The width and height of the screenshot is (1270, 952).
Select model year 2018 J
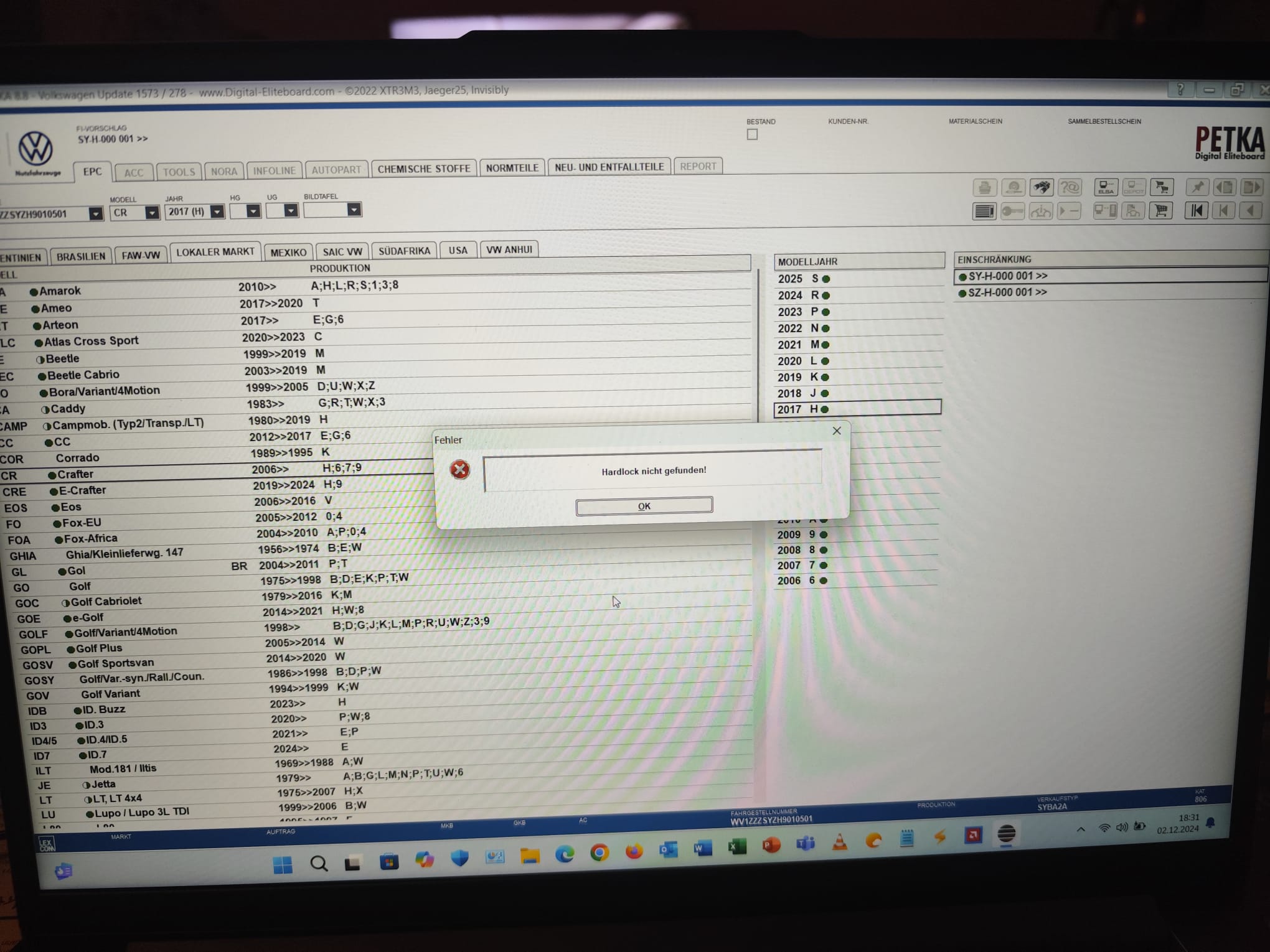[857, 393]
